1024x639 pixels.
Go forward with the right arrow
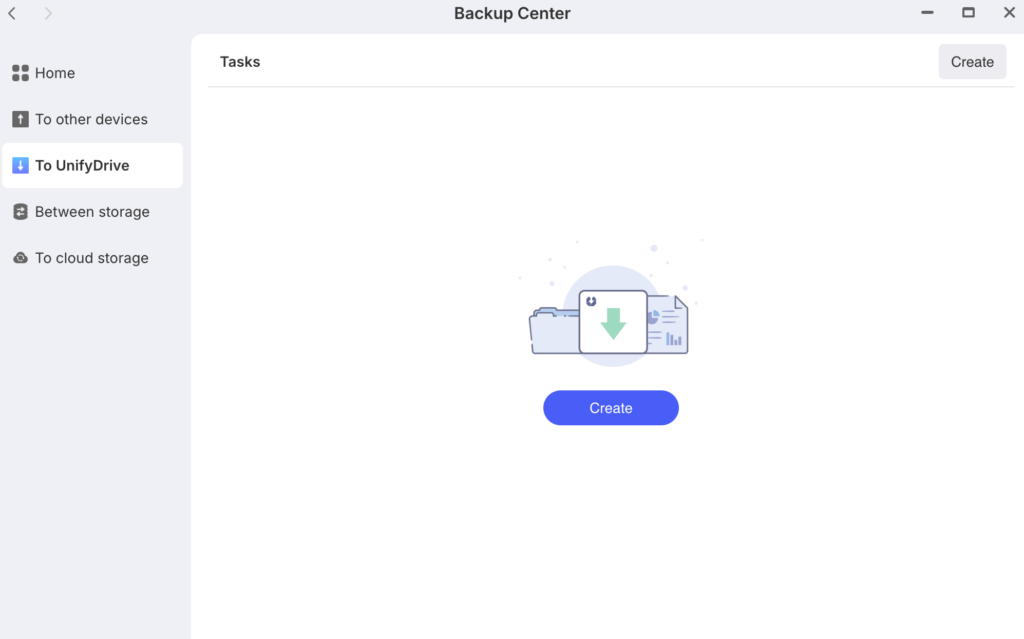point(48,13)
